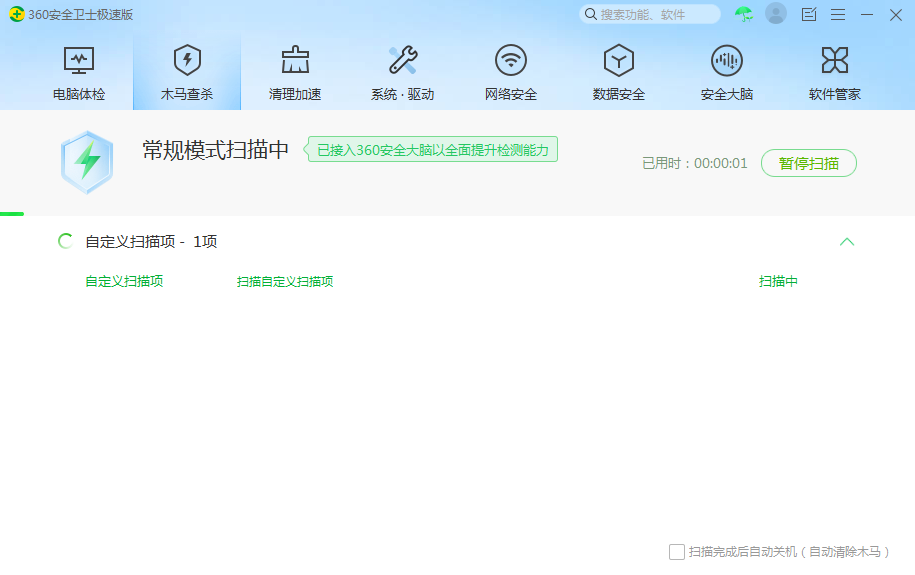Go to the 数据安全 data security tab

(x=619, y=73)
